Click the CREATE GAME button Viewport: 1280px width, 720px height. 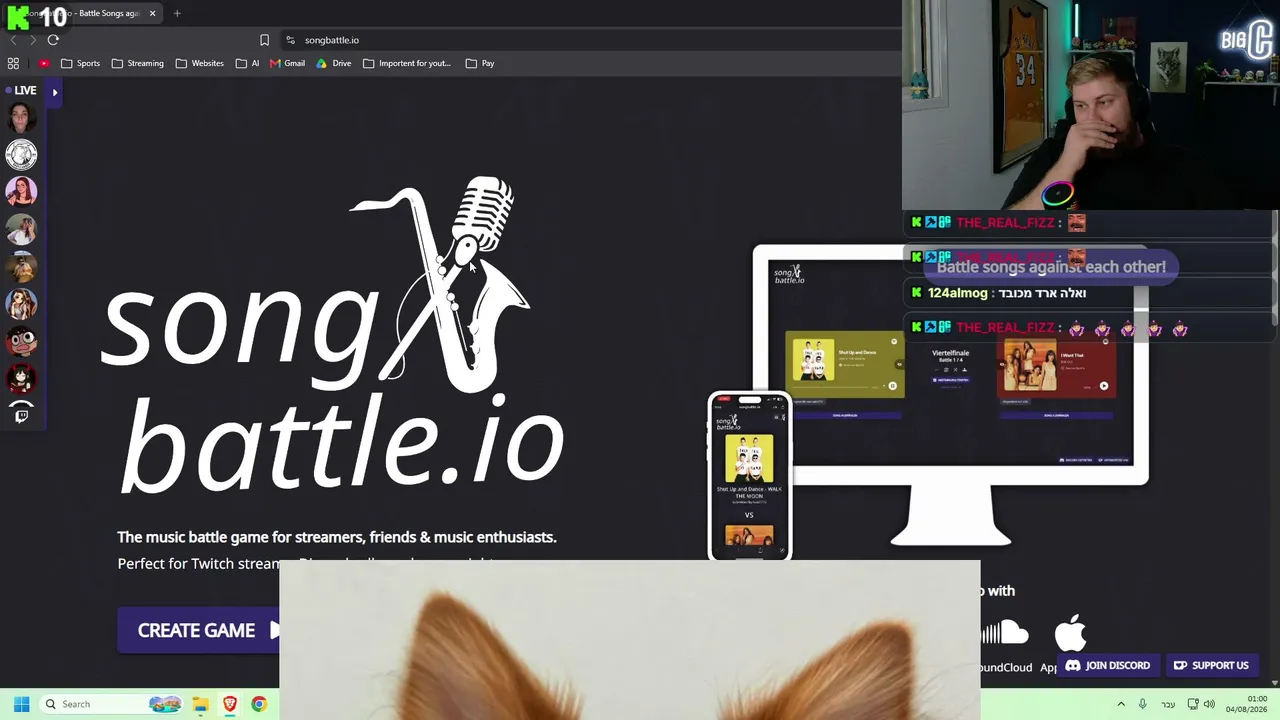point(198,630)
